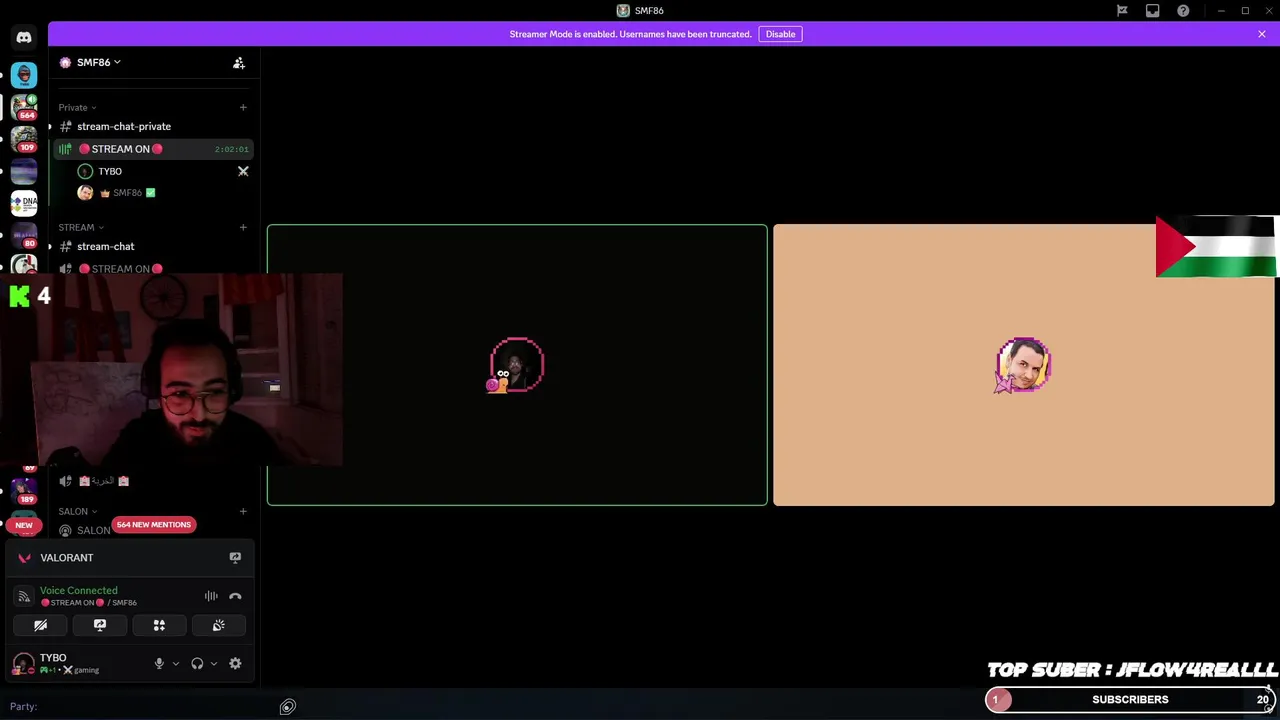The width and height of the screenshot is (1280, 720).
Task: Open the server with 189 unread badge
Action: (24, 490)
